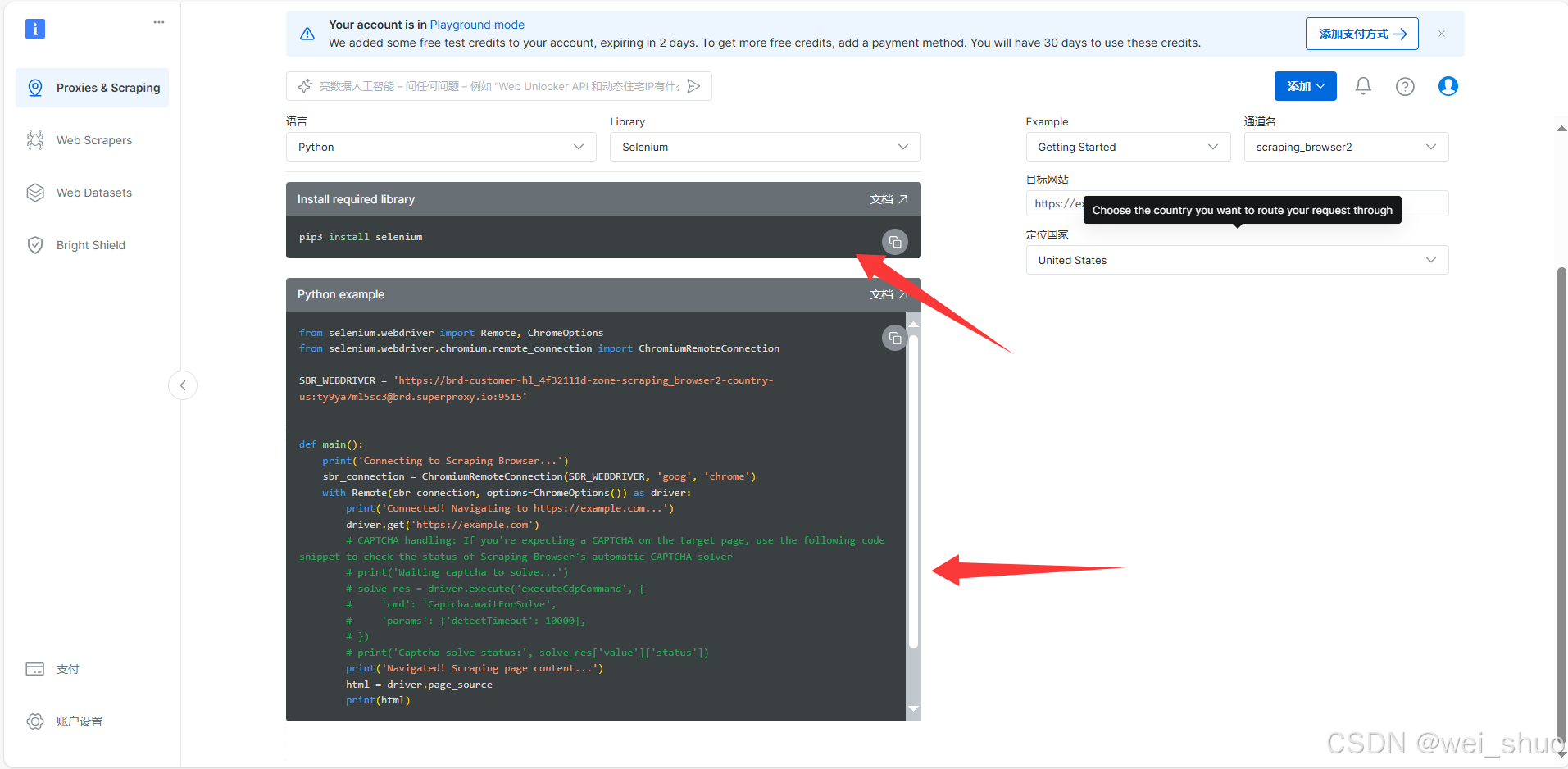Click the 'Python example' heading

341,294
